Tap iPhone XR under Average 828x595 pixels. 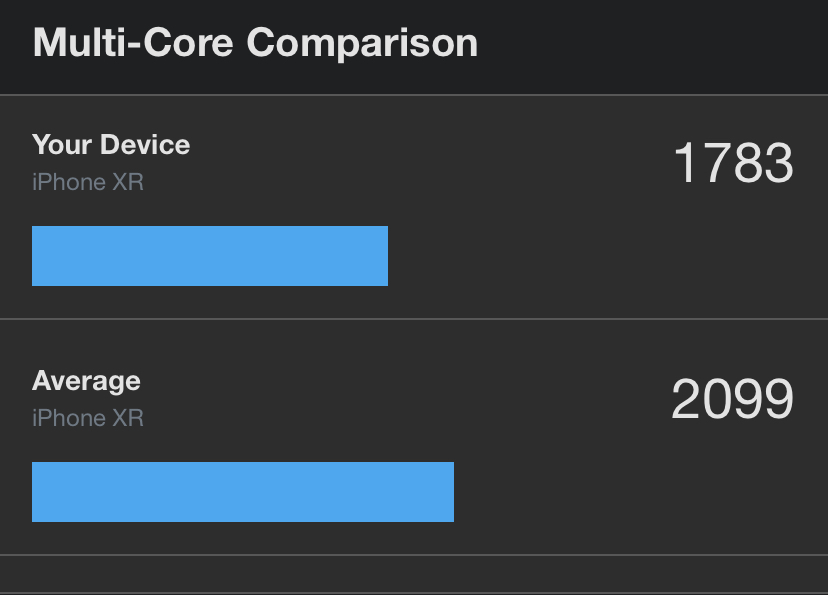click(x=88, y=418)
